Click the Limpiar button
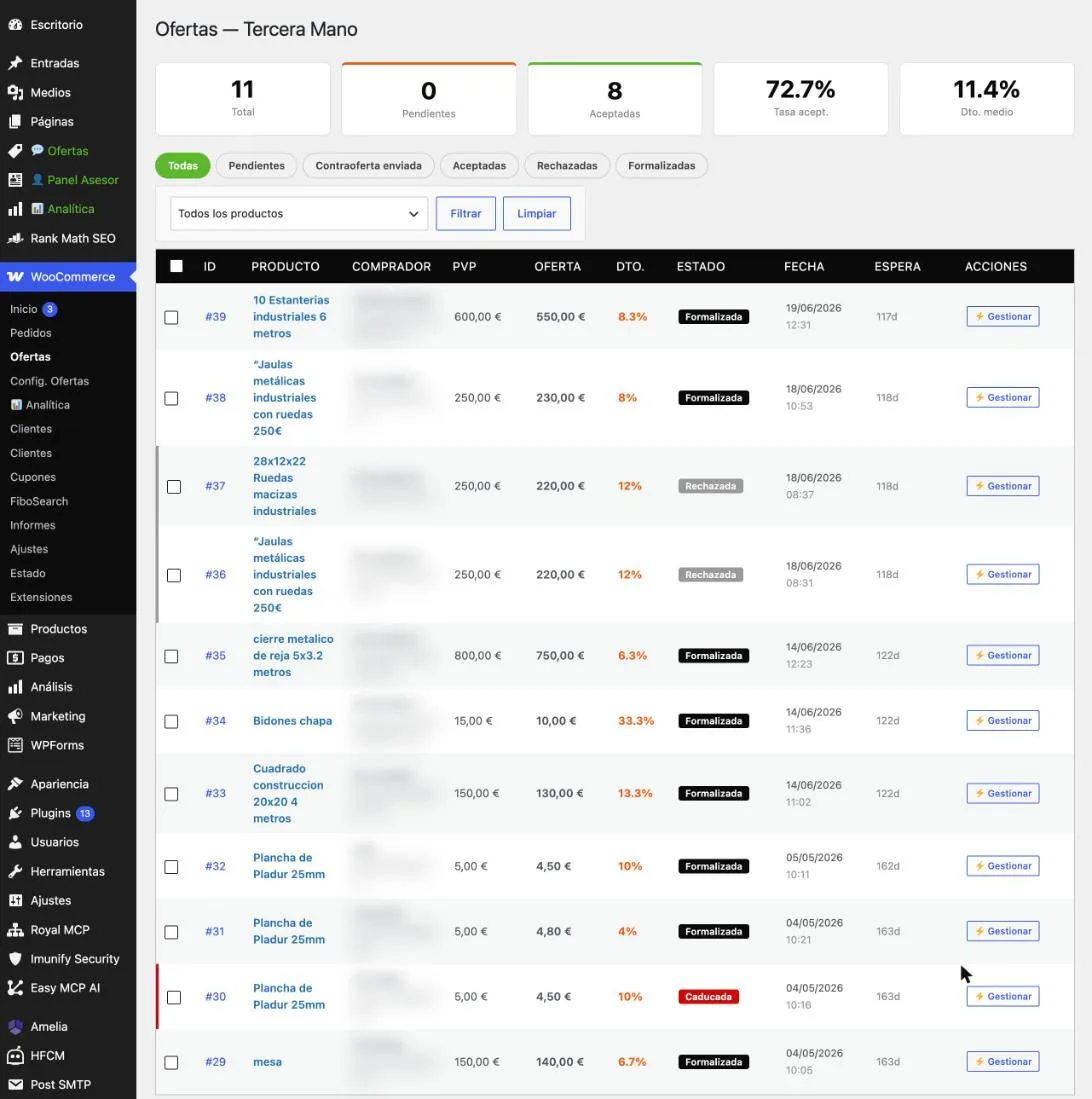The height and width of the screenshot is (1099, 1092). click(x=537, y=214)
